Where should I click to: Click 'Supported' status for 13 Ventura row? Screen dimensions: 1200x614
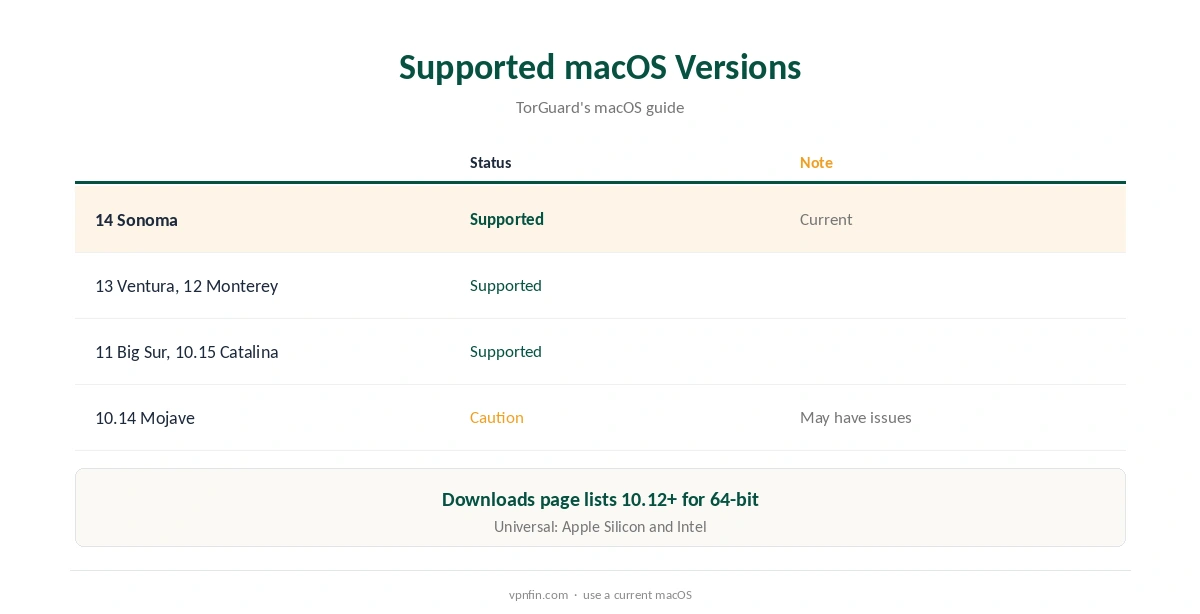click(x=506, y=285)
